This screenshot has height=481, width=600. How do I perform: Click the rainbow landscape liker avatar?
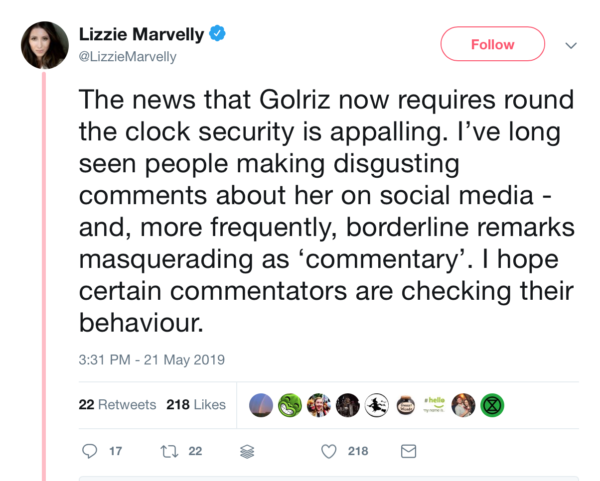pos(260,404)
